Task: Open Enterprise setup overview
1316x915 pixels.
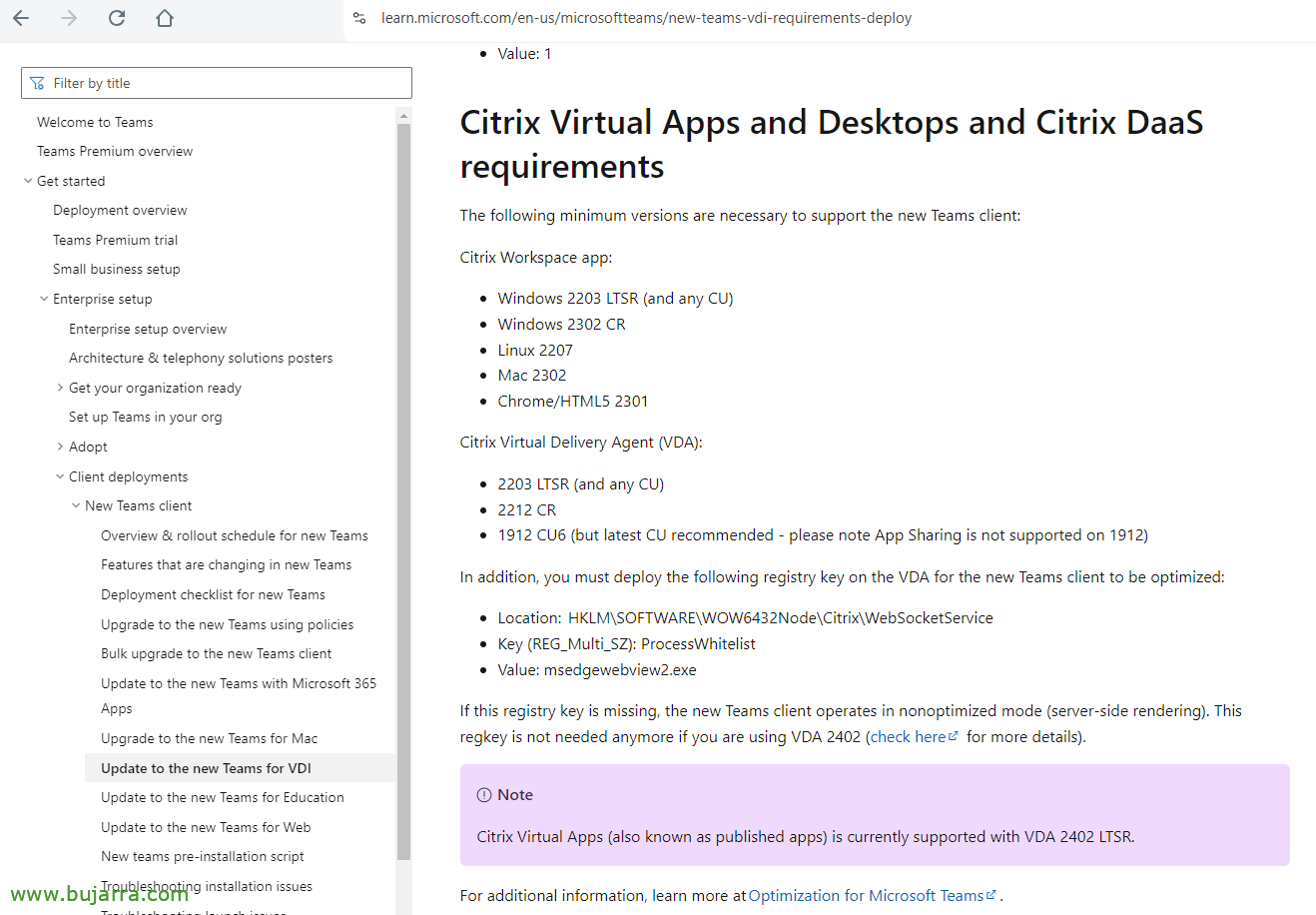Action: click(x=148, y=329)
